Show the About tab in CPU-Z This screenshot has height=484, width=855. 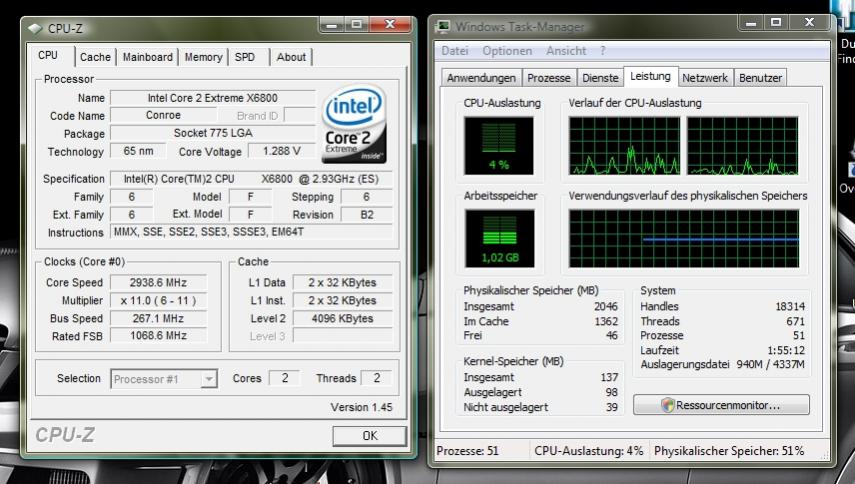coord(291,57)
